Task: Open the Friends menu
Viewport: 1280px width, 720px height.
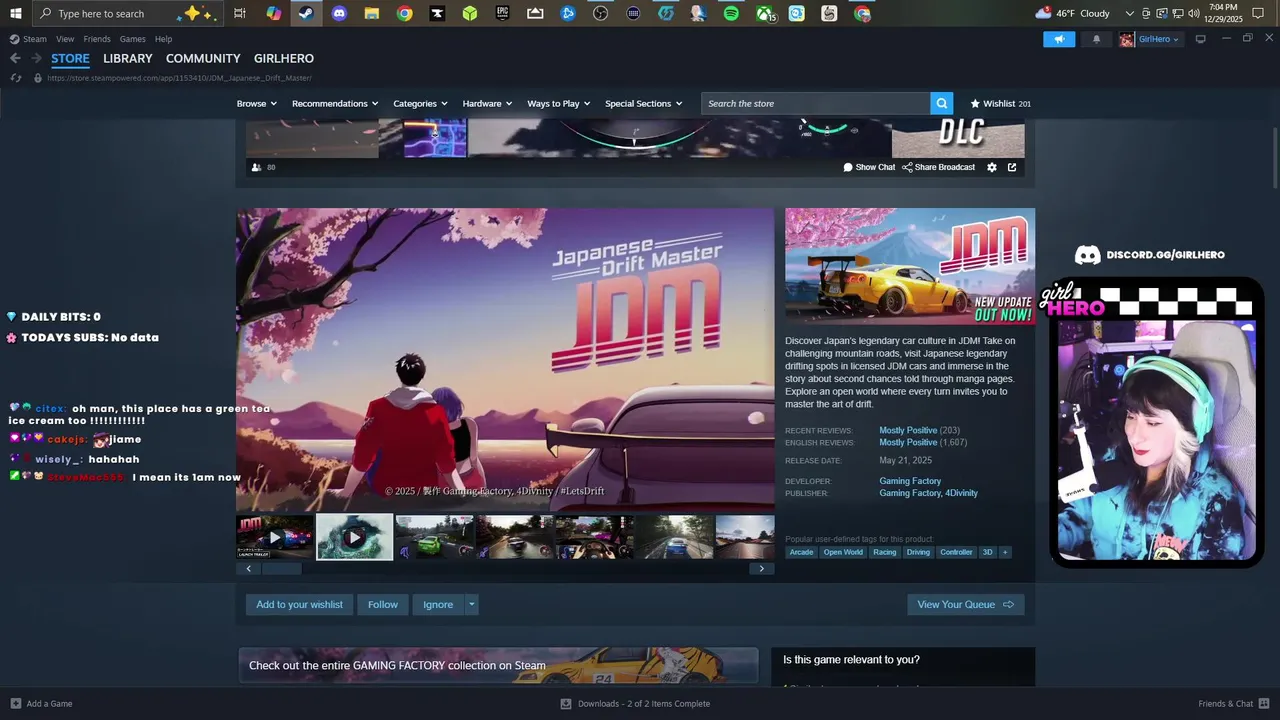Action: click(x=97, y=39)
